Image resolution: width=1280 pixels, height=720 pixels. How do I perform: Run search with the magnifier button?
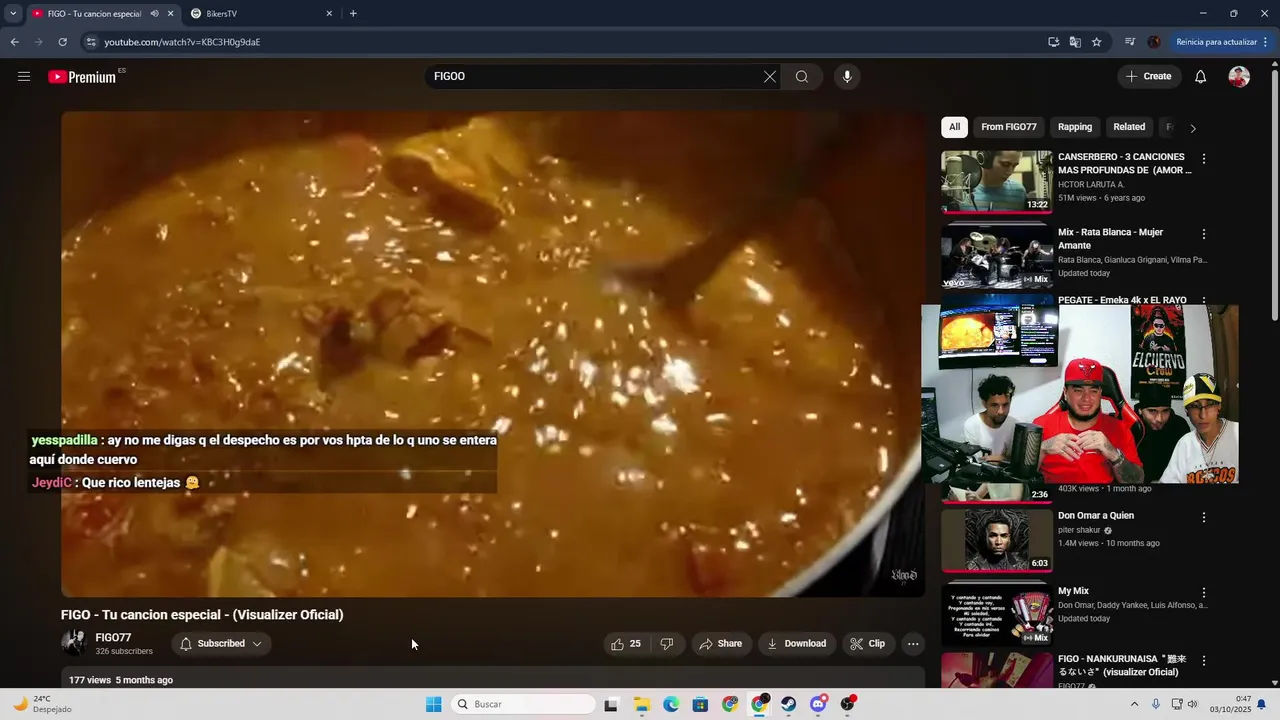pyautogui.click(x=802, y=77)
